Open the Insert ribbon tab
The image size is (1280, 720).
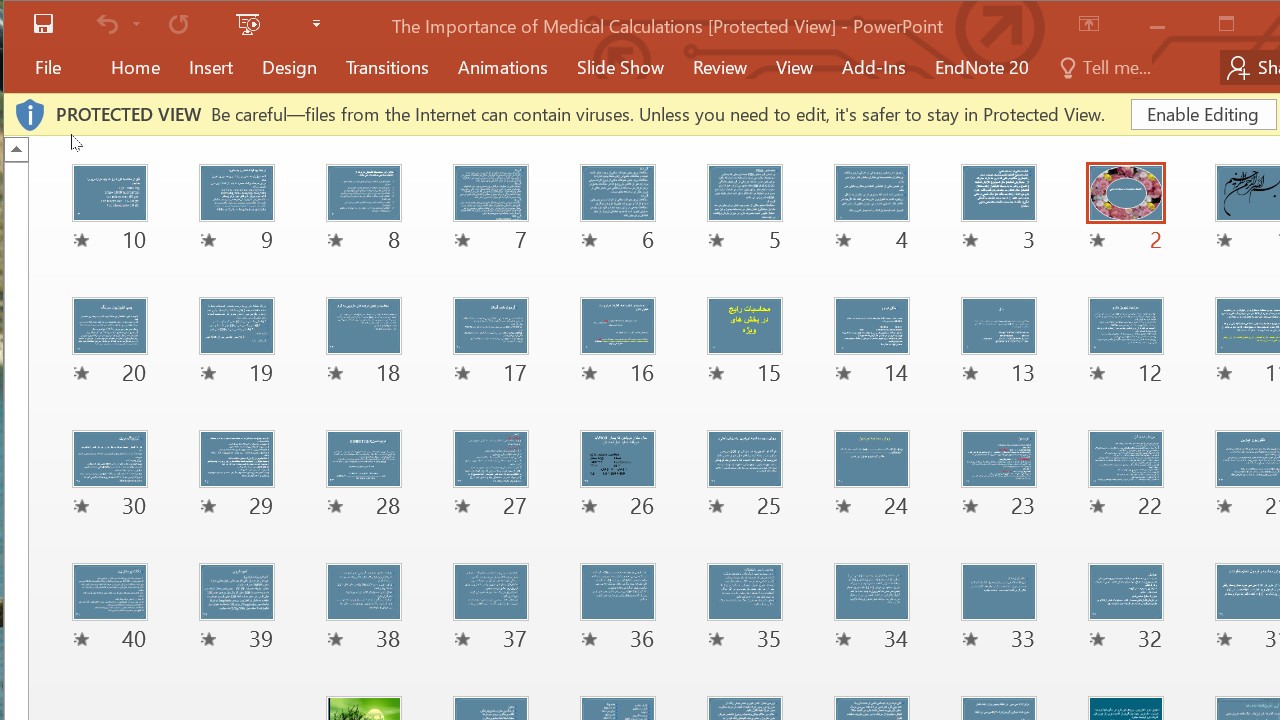[x=211, y=68]
